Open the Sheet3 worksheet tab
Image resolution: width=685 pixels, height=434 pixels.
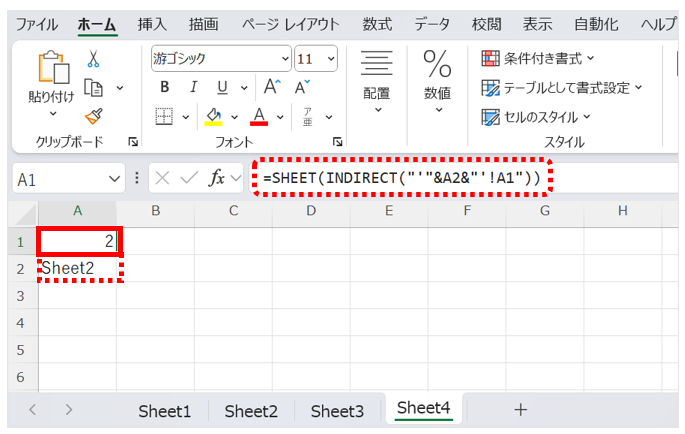337,411
